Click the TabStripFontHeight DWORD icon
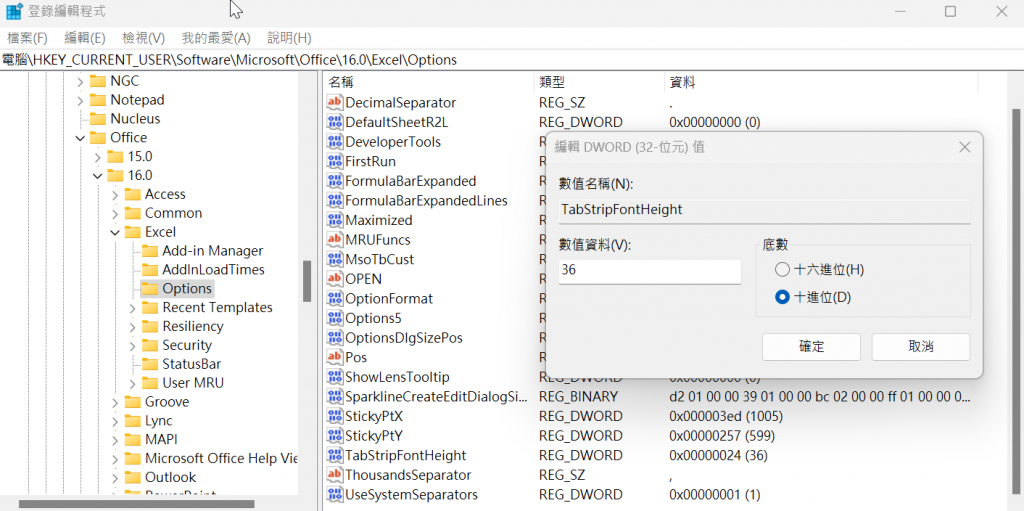 334,455
